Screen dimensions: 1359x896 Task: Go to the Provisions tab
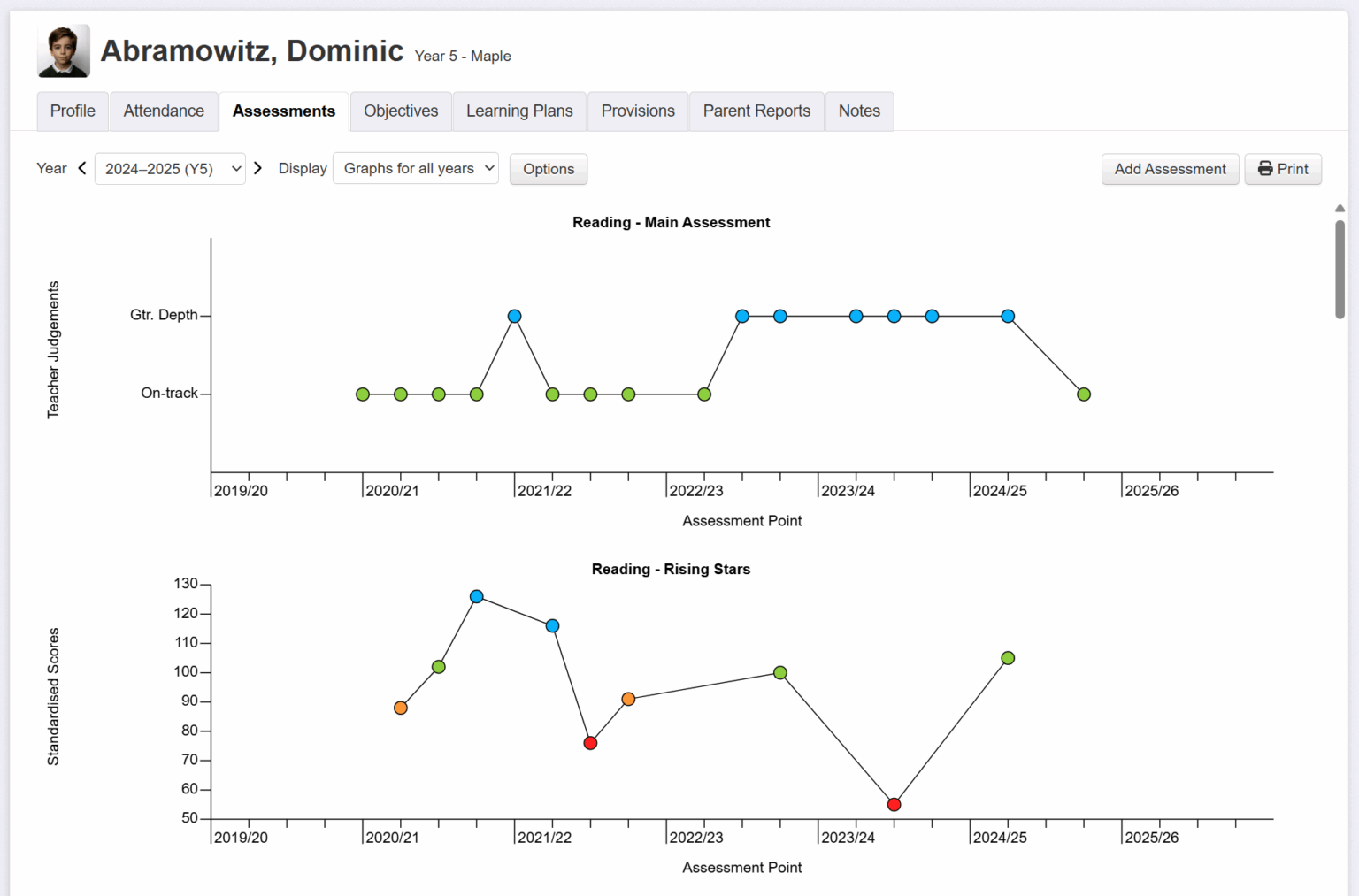point(638,111)
